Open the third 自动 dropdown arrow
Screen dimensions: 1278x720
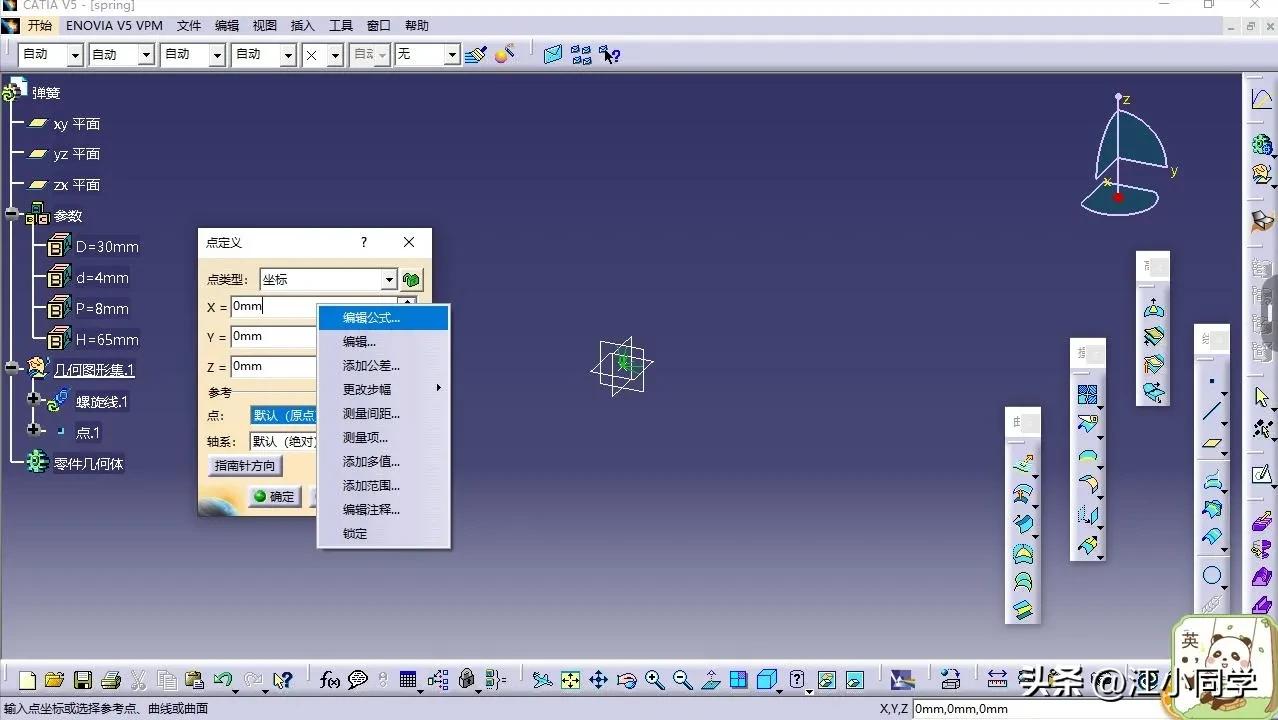click(217, 55)
